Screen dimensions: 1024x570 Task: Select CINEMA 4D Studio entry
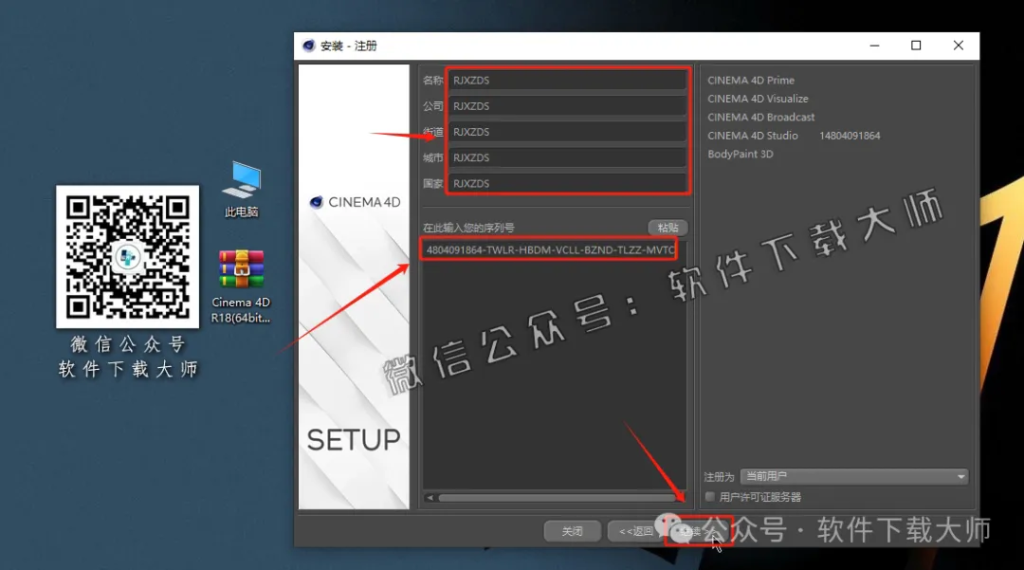[752, 136]
